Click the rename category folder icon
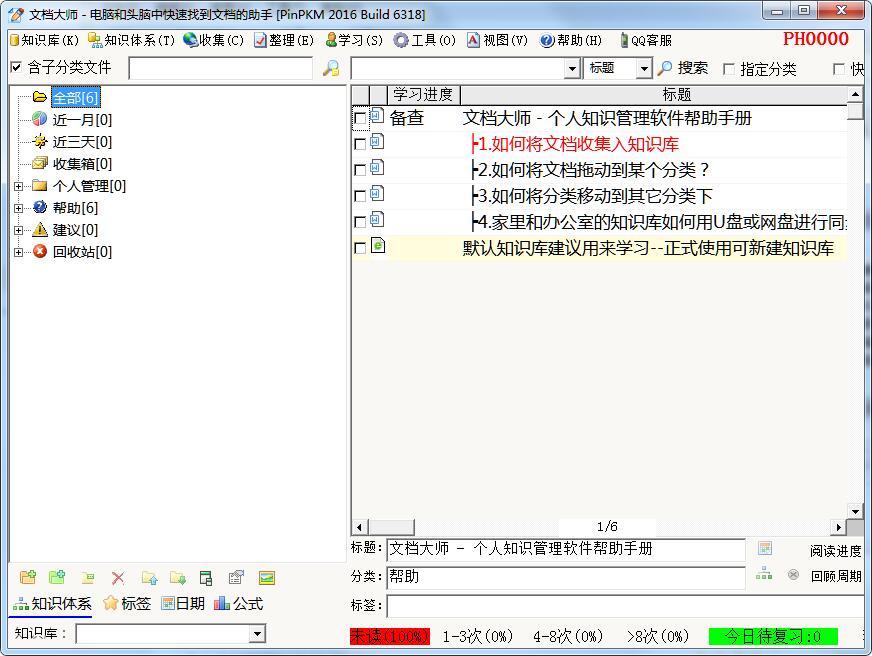872x656 pixels. coord(88,578)
